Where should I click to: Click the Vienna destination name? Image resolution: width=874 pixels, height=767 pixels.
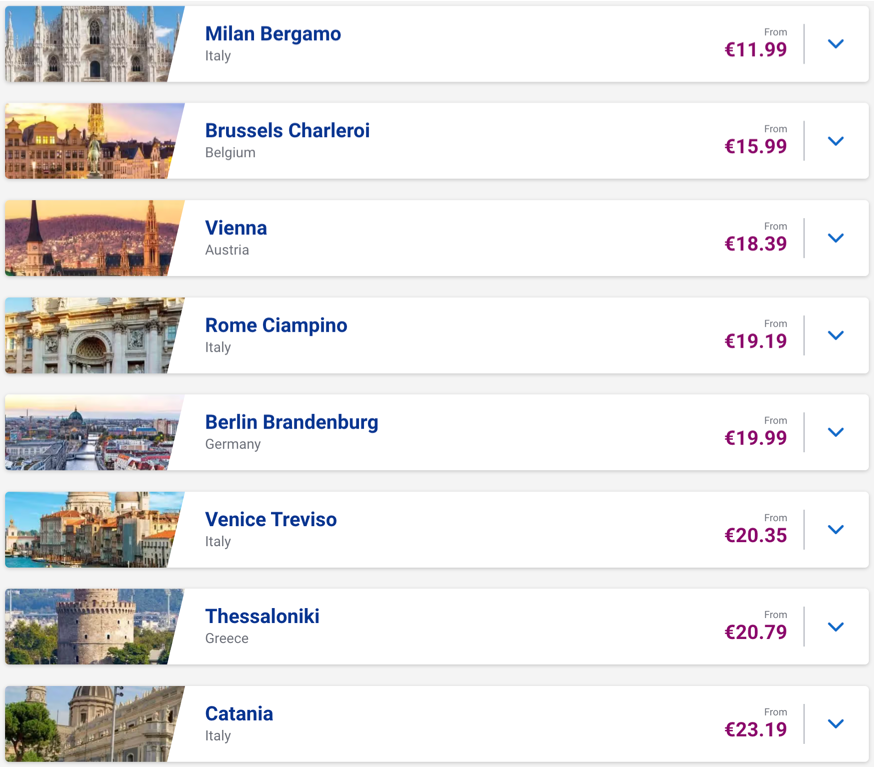(236, 227)
